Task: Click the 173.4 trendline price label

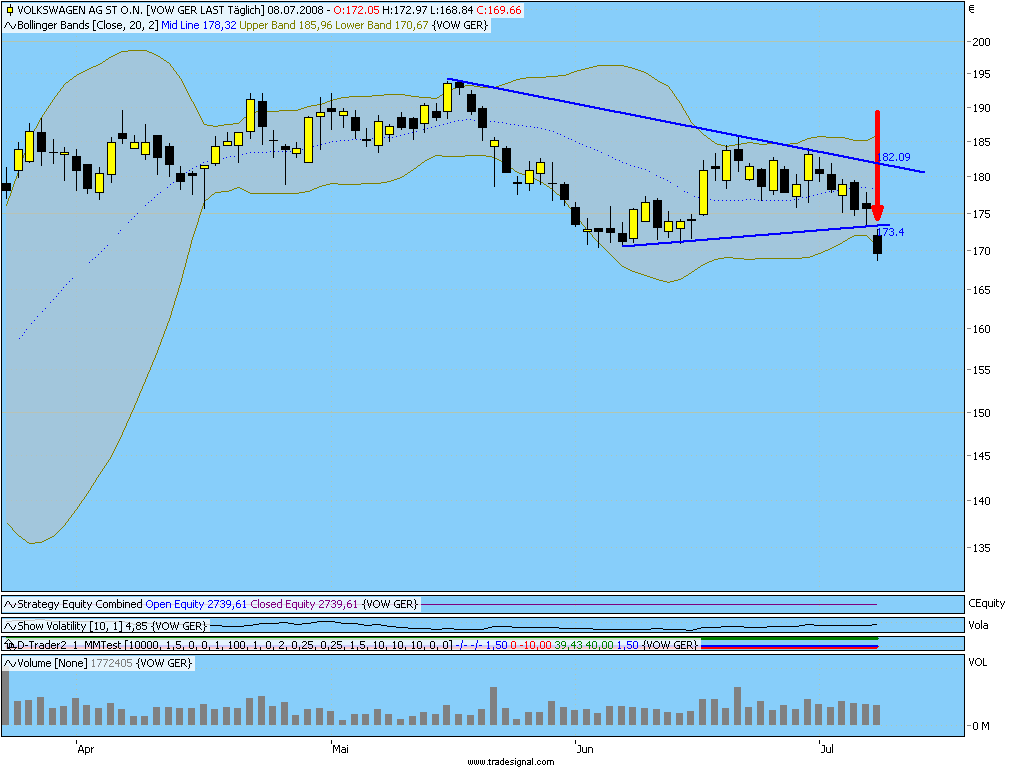Action: click(890, 232)
